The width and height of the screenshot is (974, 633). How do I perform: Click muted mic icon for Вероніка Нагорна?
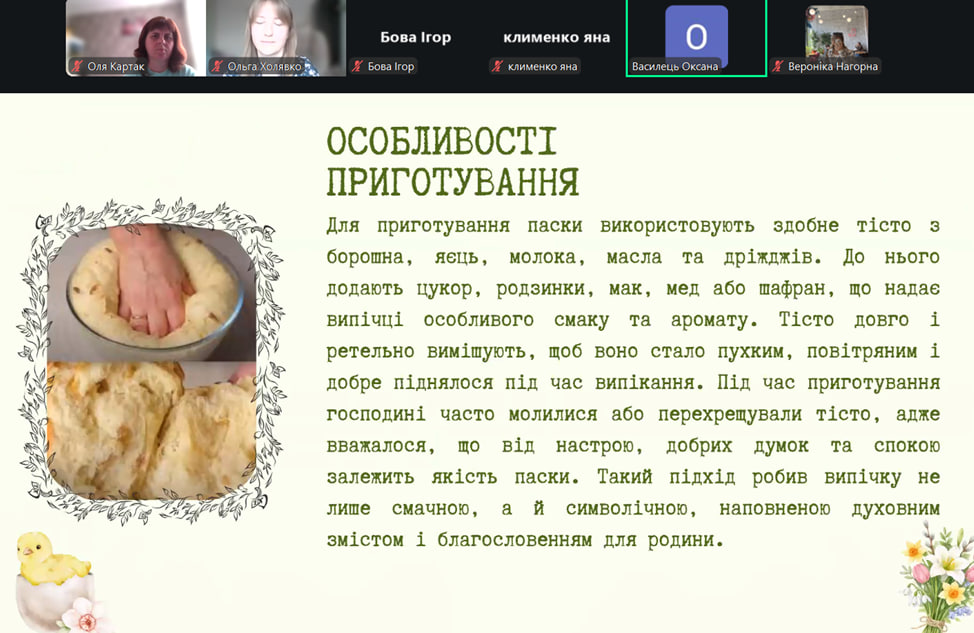pyautogui.click(x=778, y=67)
